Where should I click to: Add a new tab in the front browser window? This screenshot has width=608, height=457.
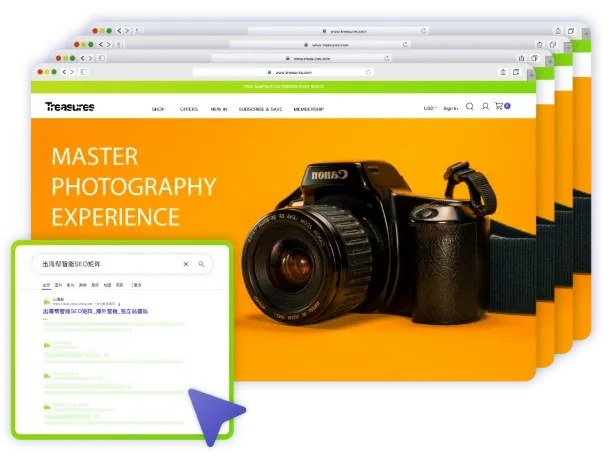pos(531,75)
